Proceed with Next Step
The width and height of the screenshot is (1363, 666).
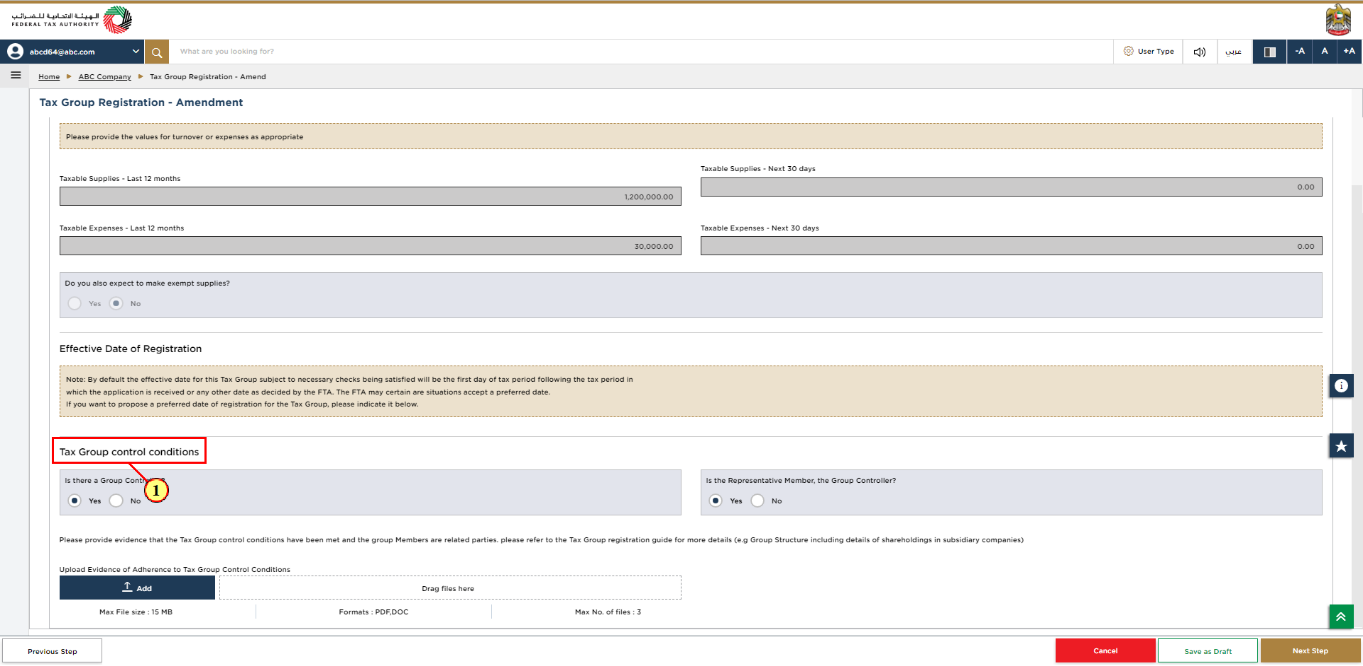(x=1310, y=651)
